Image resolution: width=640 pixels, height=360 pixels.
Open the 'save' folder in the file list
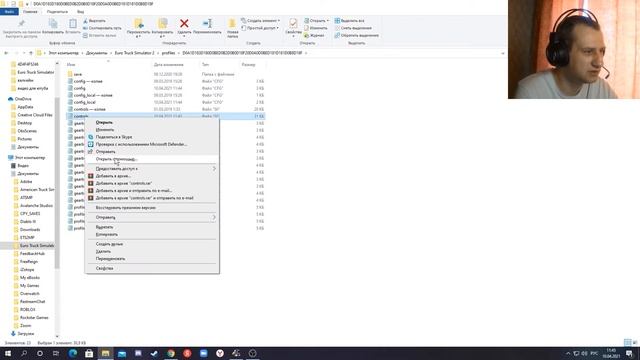78,74
